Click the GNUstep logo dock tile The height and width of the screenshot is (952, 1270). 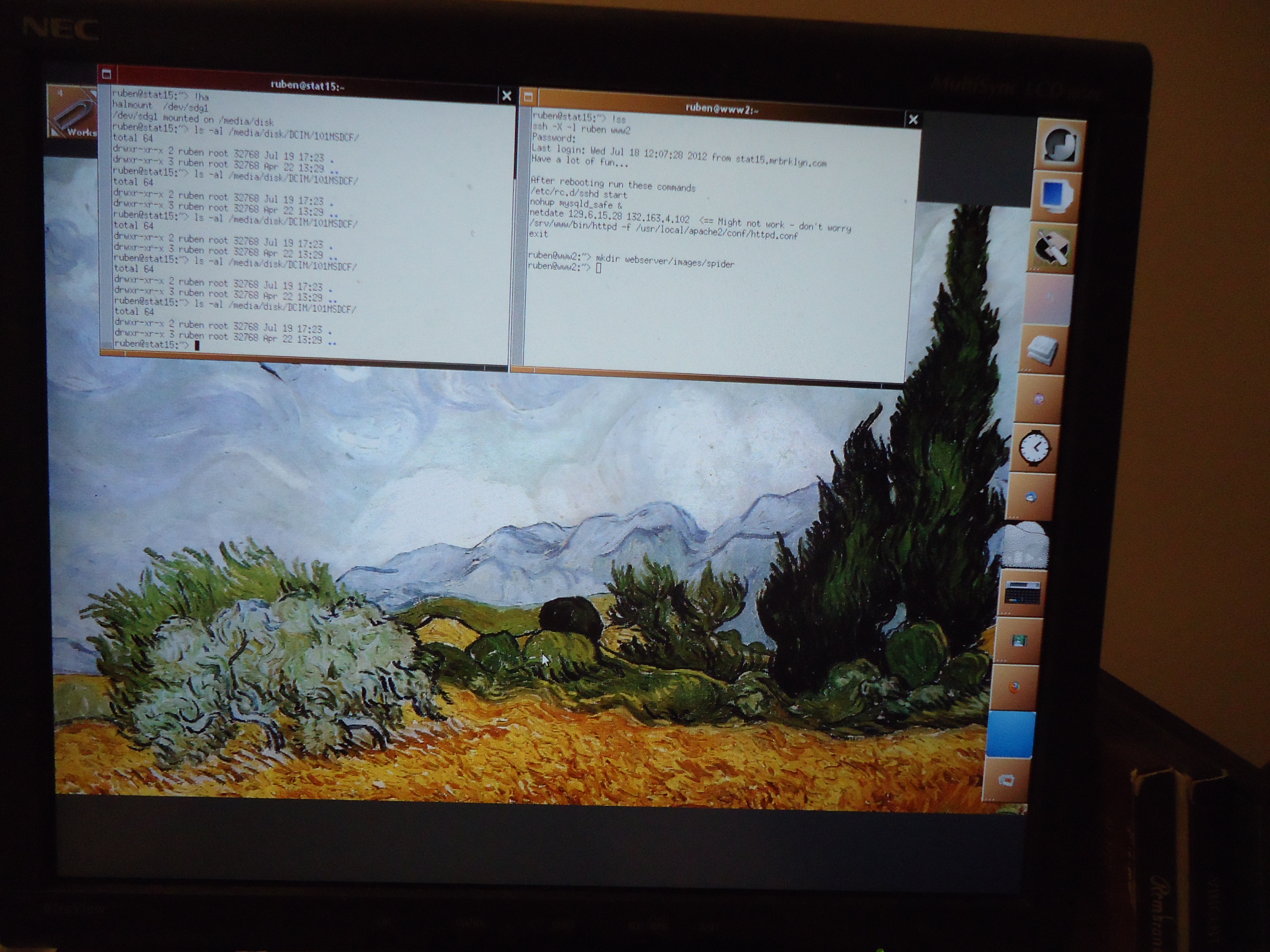[1061, 145]
